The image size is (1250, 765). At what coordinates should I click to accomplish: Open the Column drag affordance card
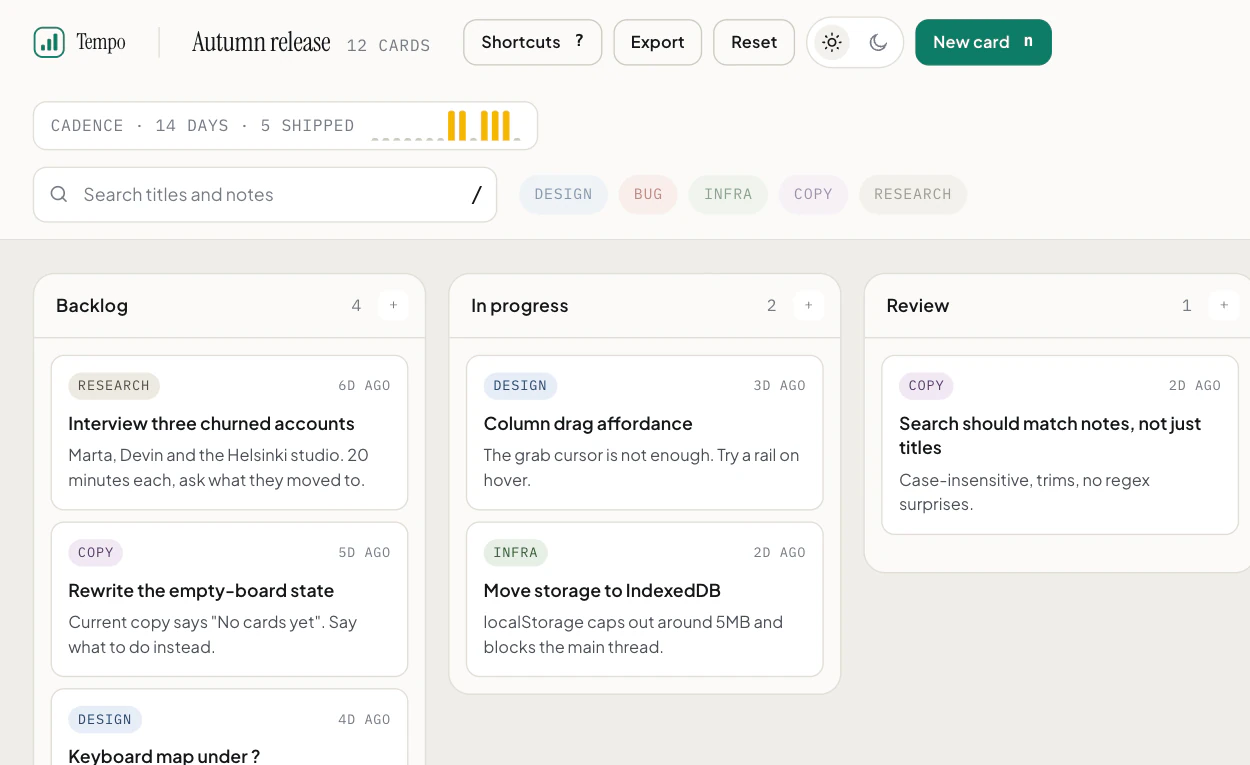[645, 432]
